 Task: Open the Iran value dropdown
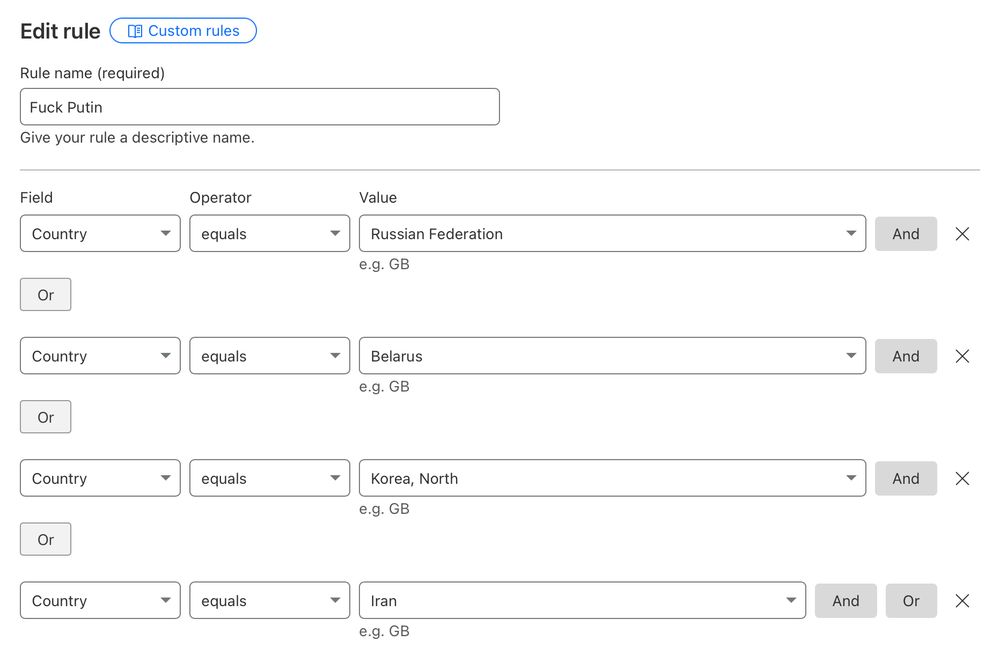582,600
